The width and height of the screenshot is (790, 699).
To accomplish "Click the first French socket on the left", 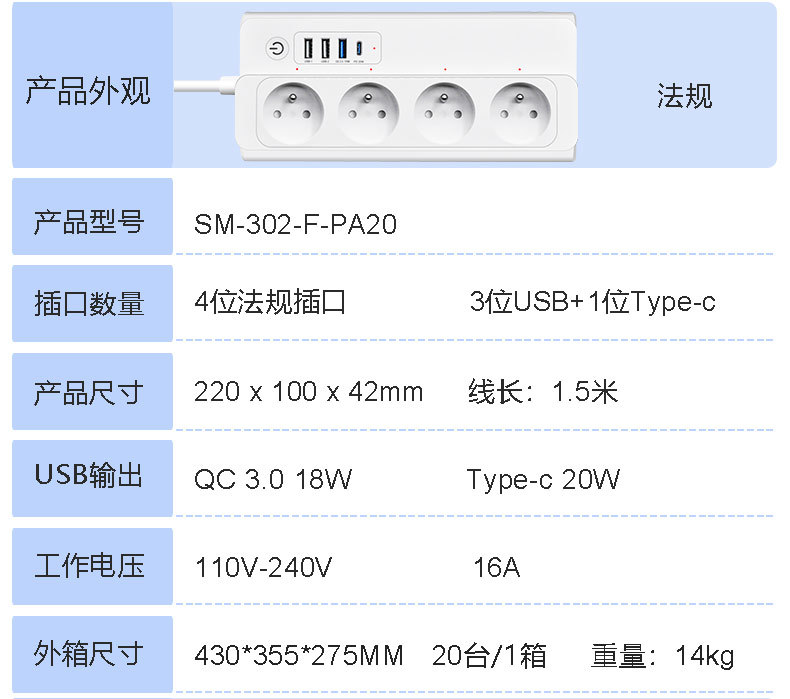I will coord(294,110).
